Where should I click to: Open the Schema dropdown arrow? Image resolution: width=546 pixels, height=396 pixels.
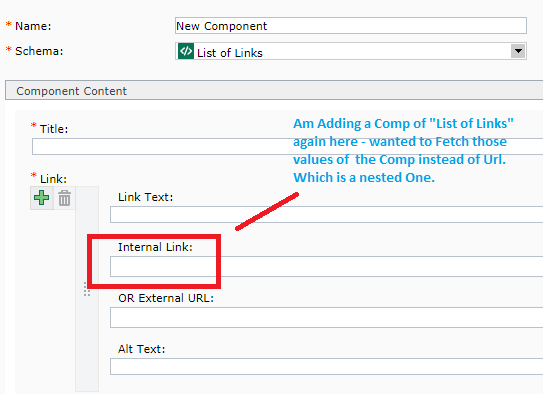click(518, 52)
